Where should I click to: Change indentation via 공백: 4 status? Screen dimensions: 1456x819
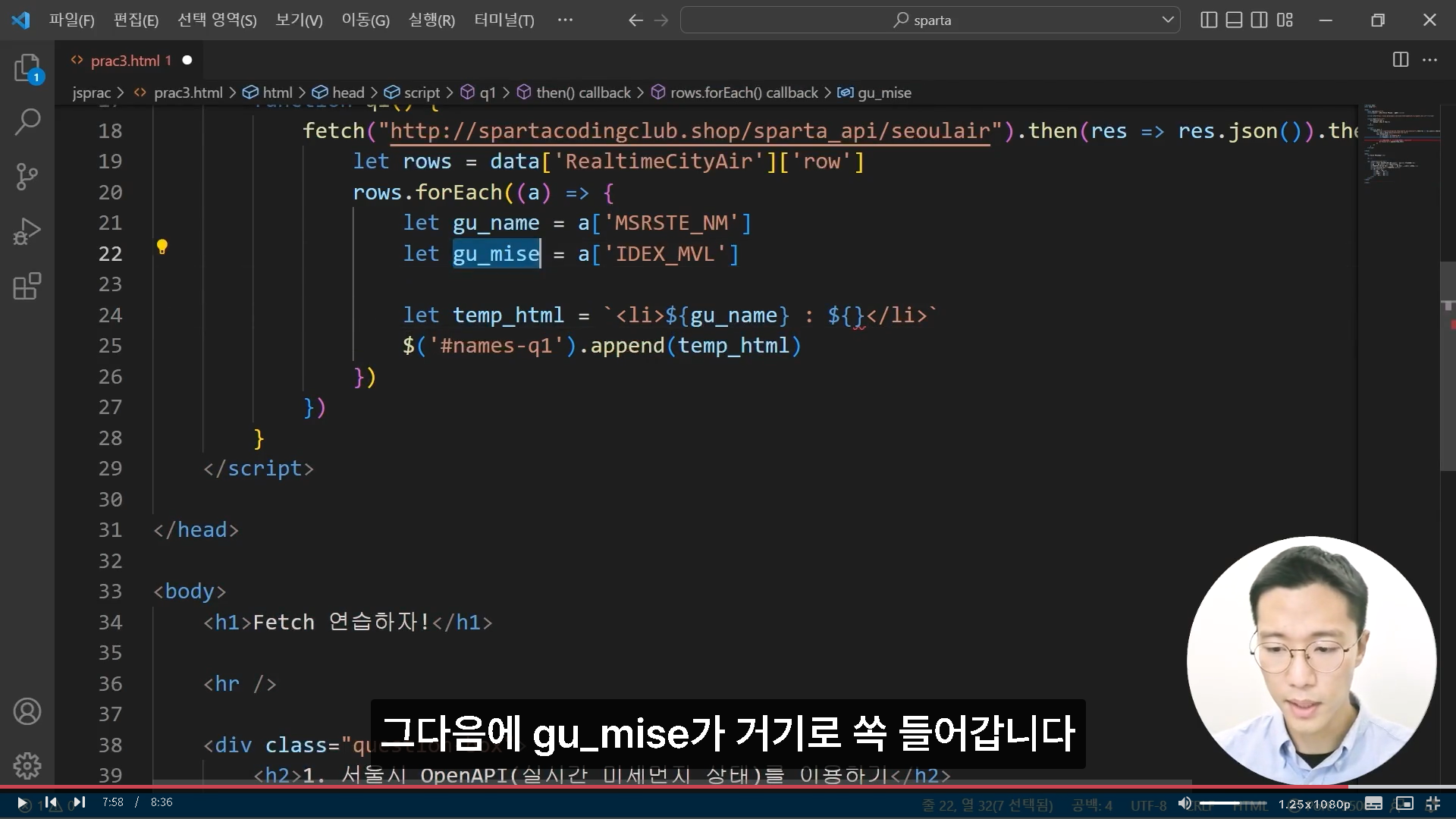[x=1091, y=805]
